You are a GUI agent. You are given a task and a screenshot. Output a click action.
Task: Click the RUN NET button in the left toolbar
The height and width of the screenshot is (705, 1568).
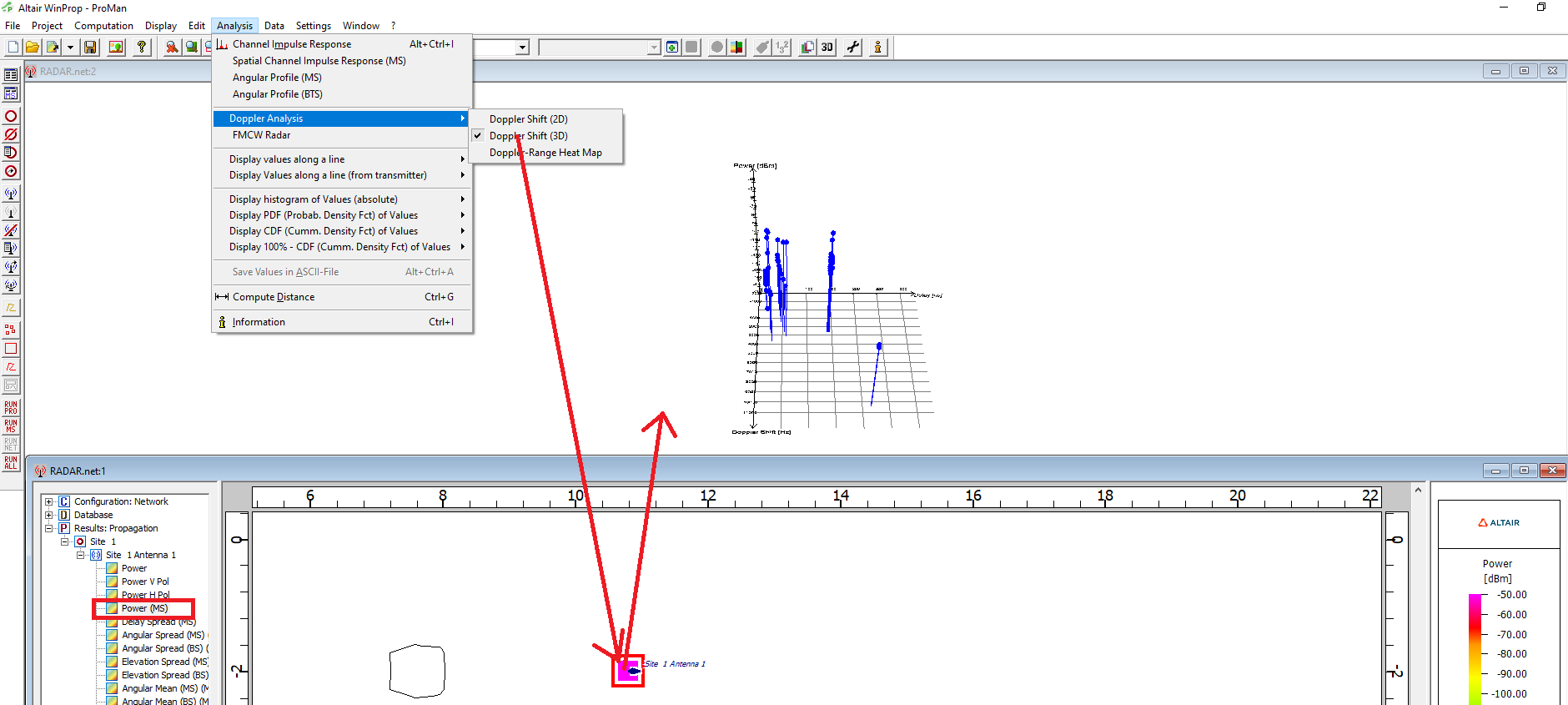pyautogui.click(x=11, y=444)
